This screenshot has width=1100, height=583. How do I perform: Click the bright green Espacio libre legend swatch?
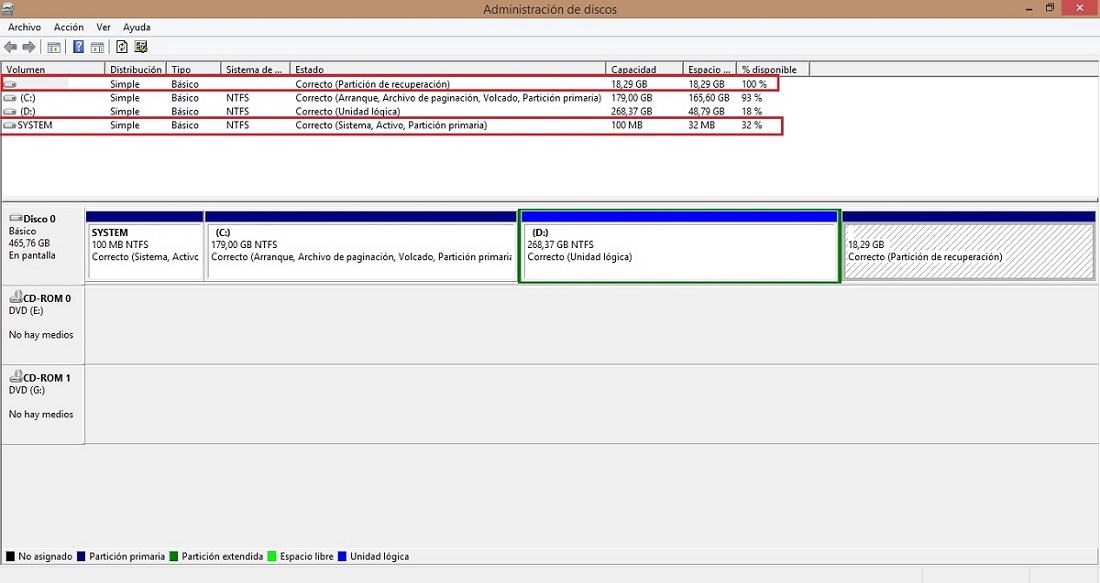[x=272, y=556]
